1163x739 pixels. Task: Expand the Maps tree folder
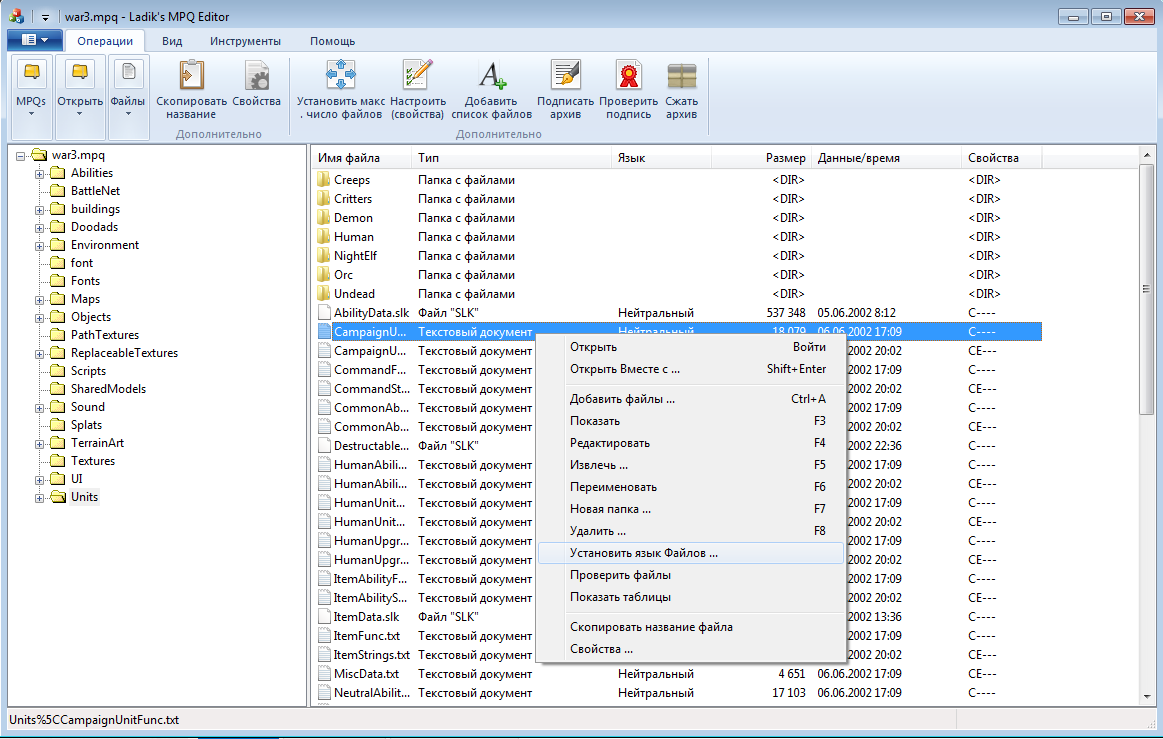[x=39, y=300]
